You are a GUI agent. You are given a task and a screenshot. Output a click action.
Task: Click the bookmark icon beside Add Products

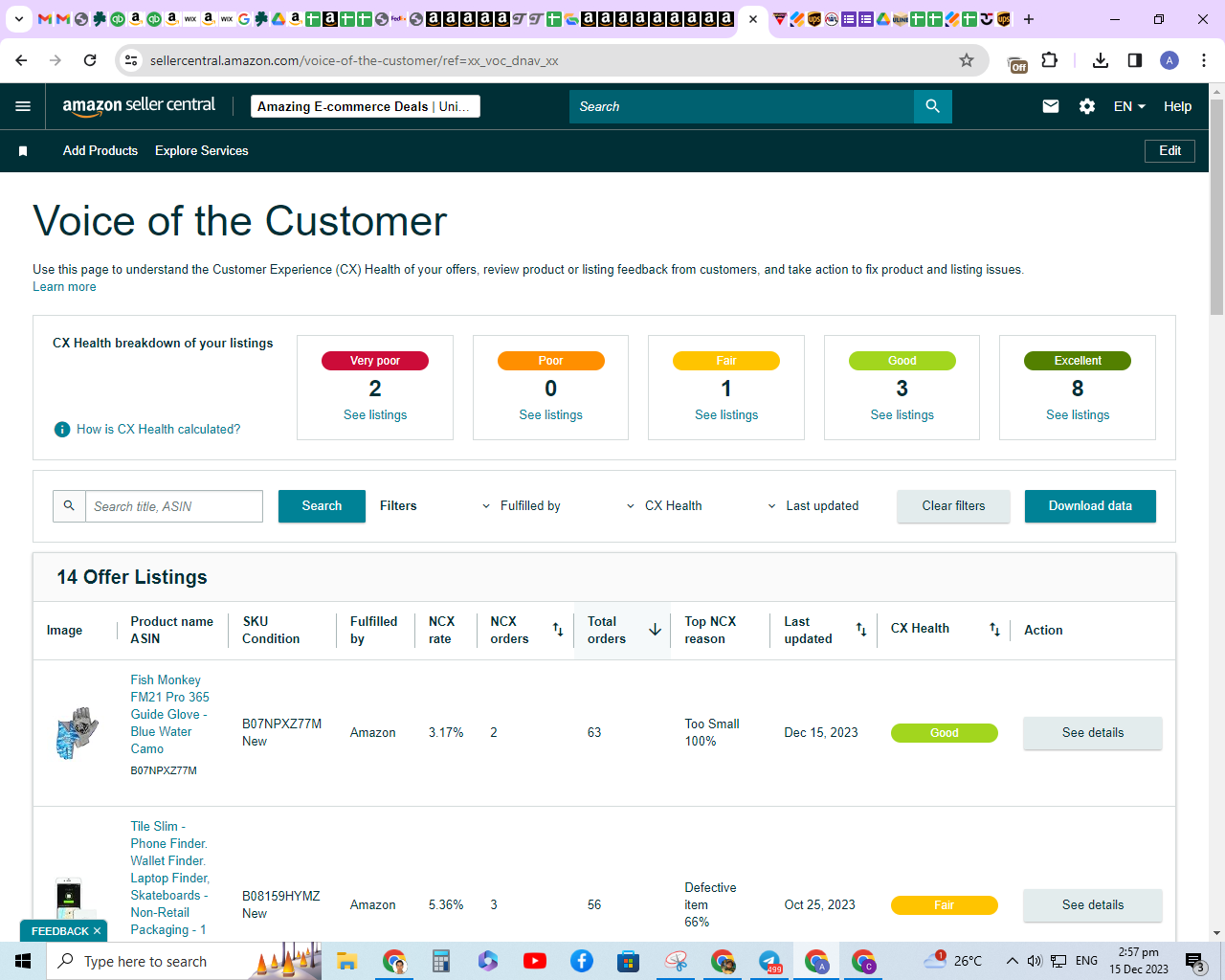point(23,151)
